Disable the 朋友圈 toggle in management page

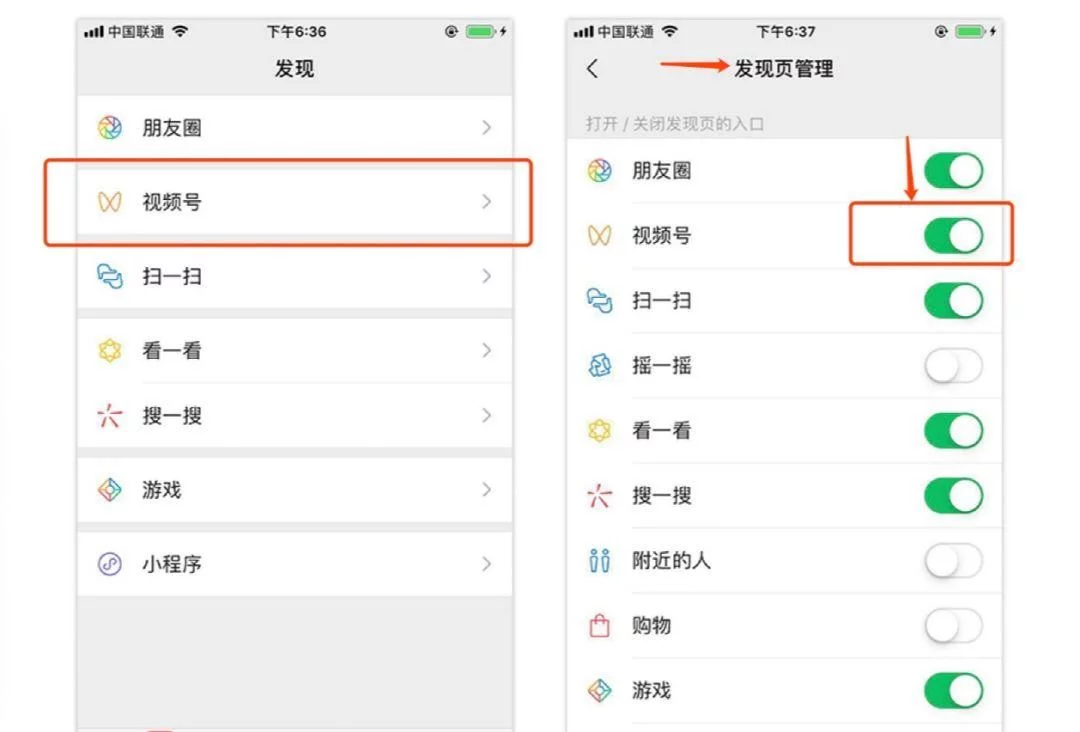tap(953, 171)
